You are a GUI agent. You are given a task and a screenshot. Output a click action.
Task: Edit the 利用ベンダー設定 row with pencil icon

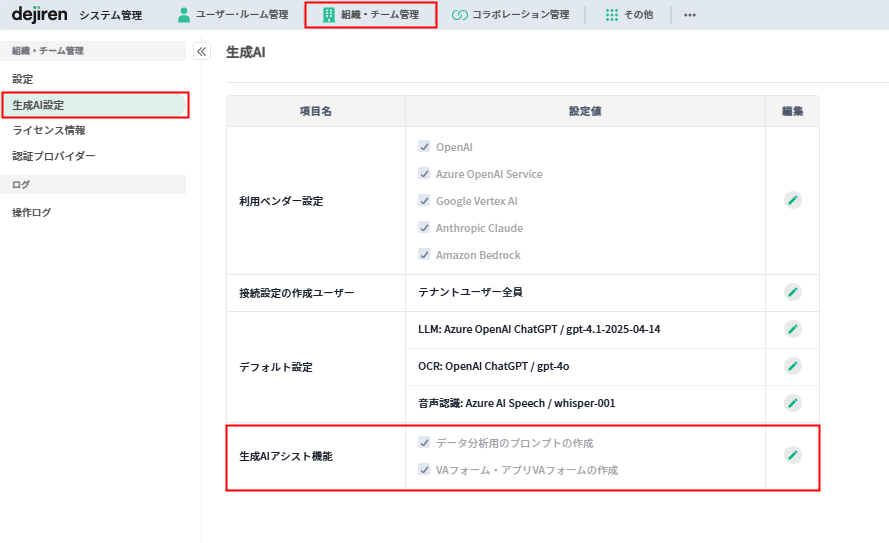pos(792,200)
